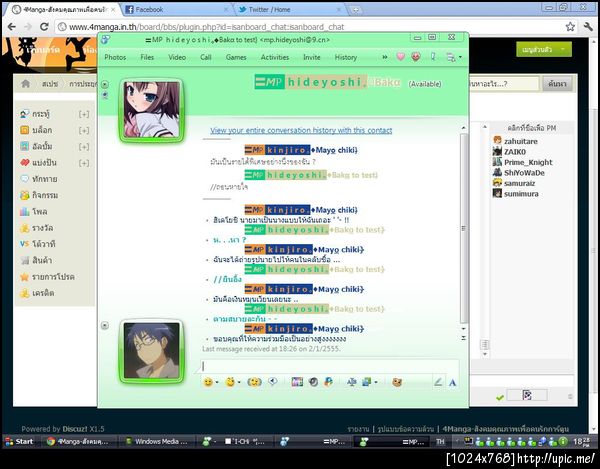
Task: Expand the บล็อก [+] item
Action: pyautogui.click(x=84, y=130)
